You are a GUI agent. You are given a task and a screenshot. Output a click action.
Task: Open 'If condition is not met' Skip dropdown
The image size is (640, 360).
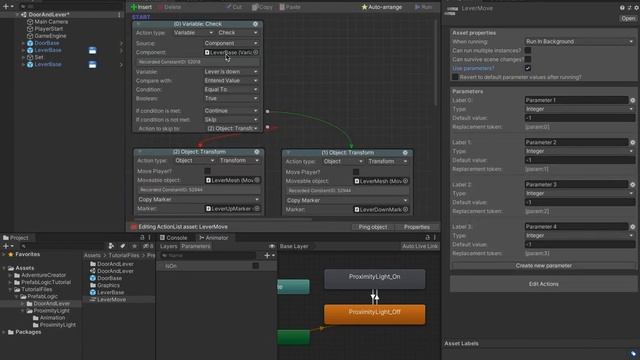[231, 120]
